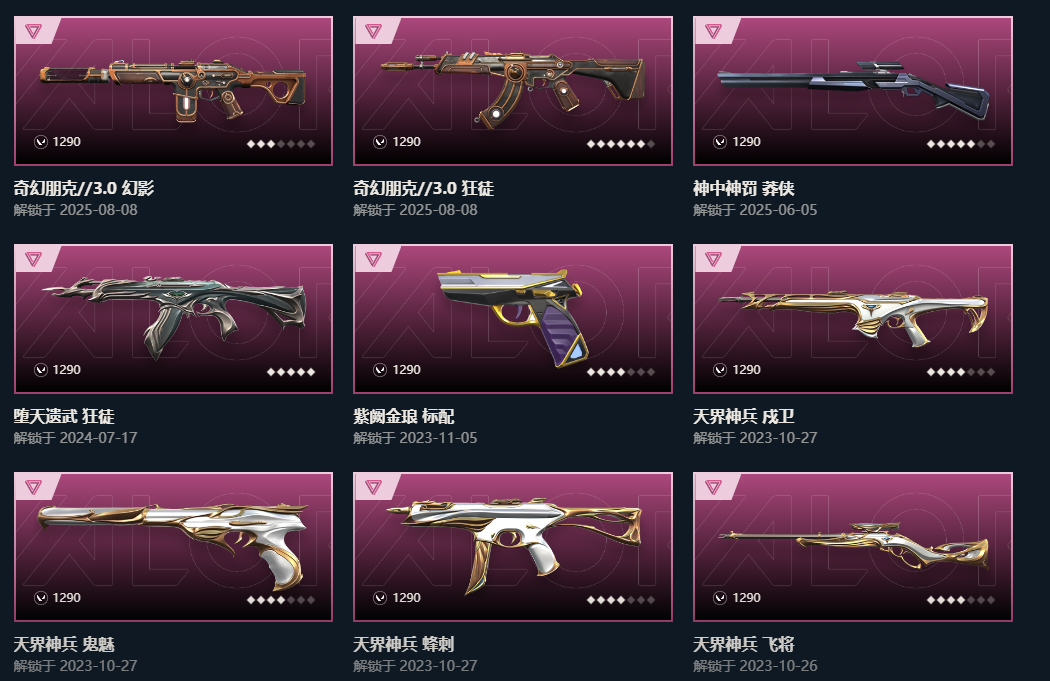The width and height of the screenshot is (1050, 681).
Task: Click the title text 紫阙金琅 标配
Action: point(404,417)
